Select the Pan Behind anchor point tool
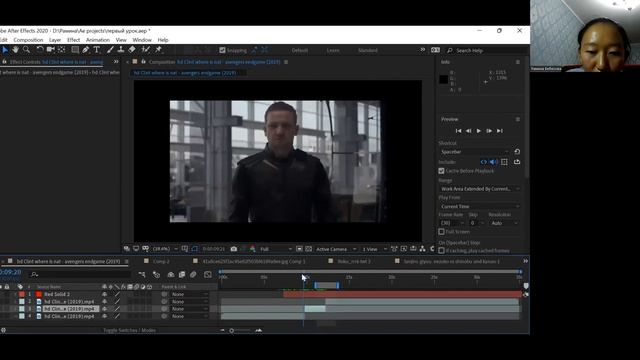The image size is (640, 360). (62, 50)
